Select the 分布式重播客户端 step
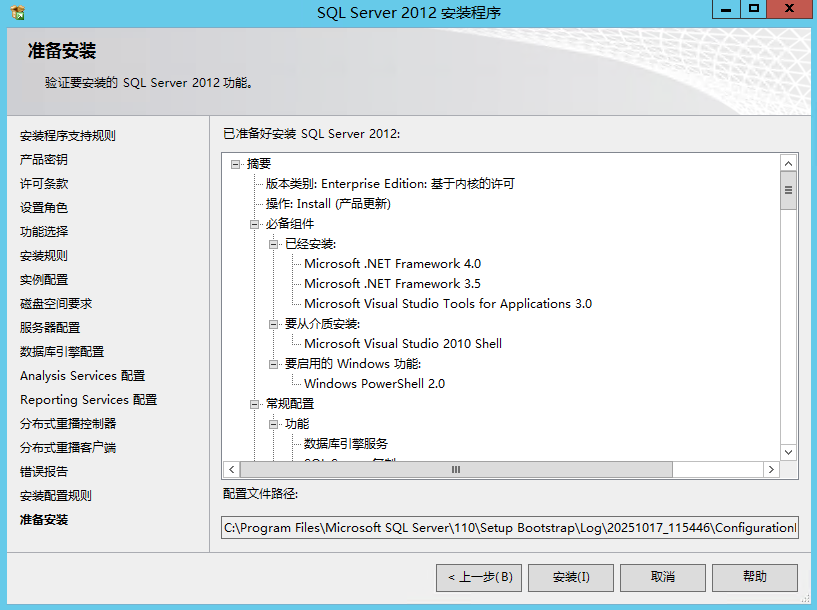This screenshot has width=817, height=610. coord(68,447)
